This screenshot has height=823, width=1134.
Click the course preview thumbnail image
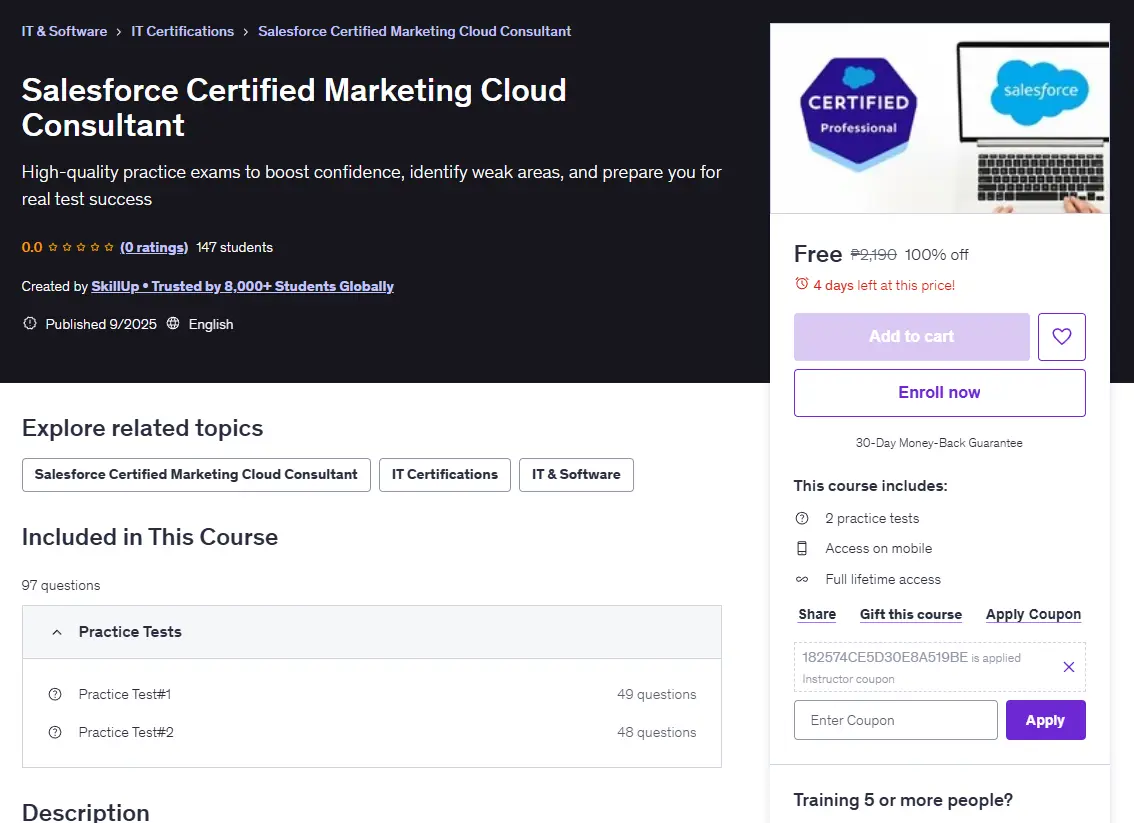tap(939, 119)
